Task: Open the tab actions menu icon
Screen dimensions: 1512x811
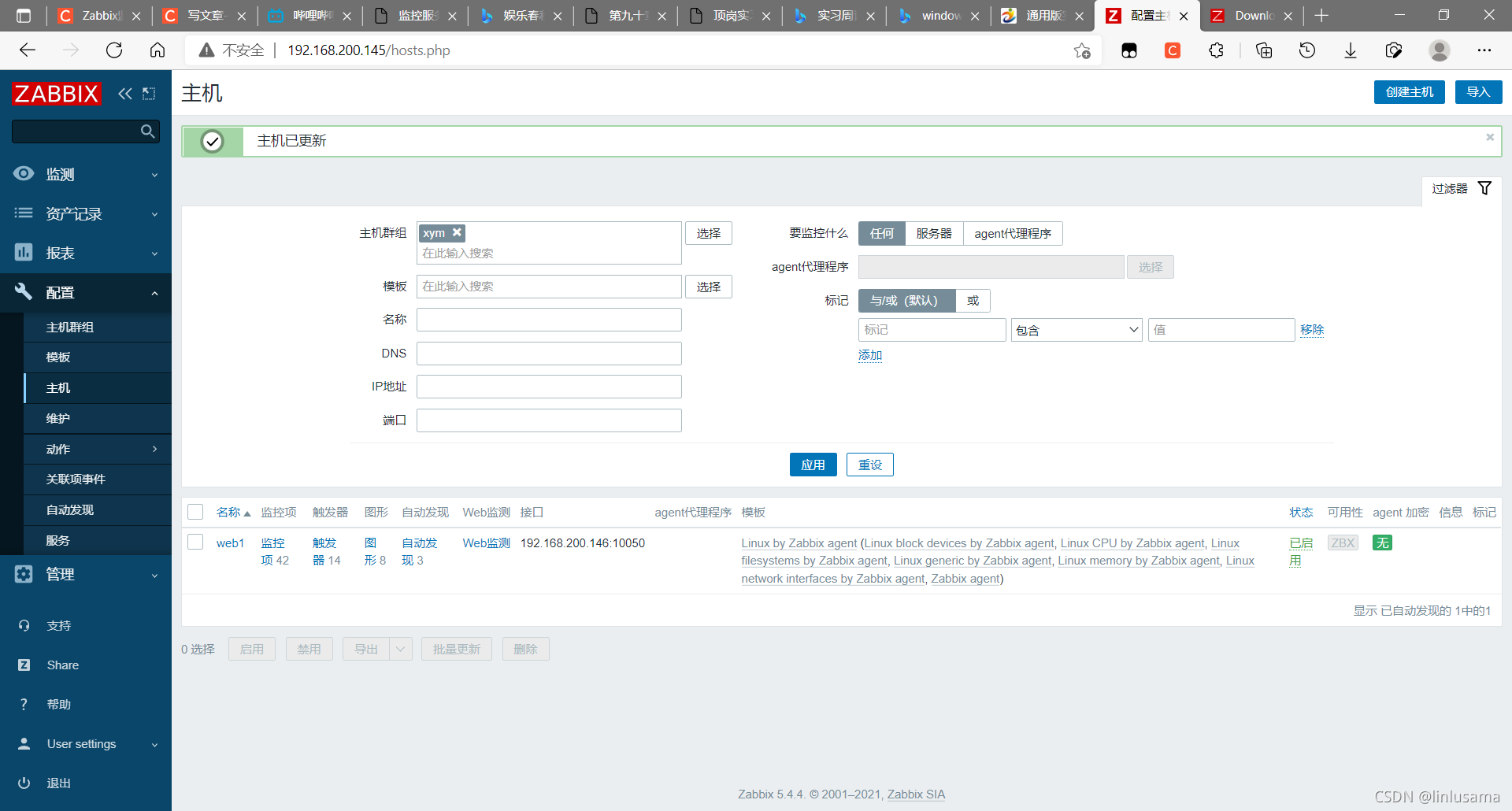Action: click(x=24, y=16)
